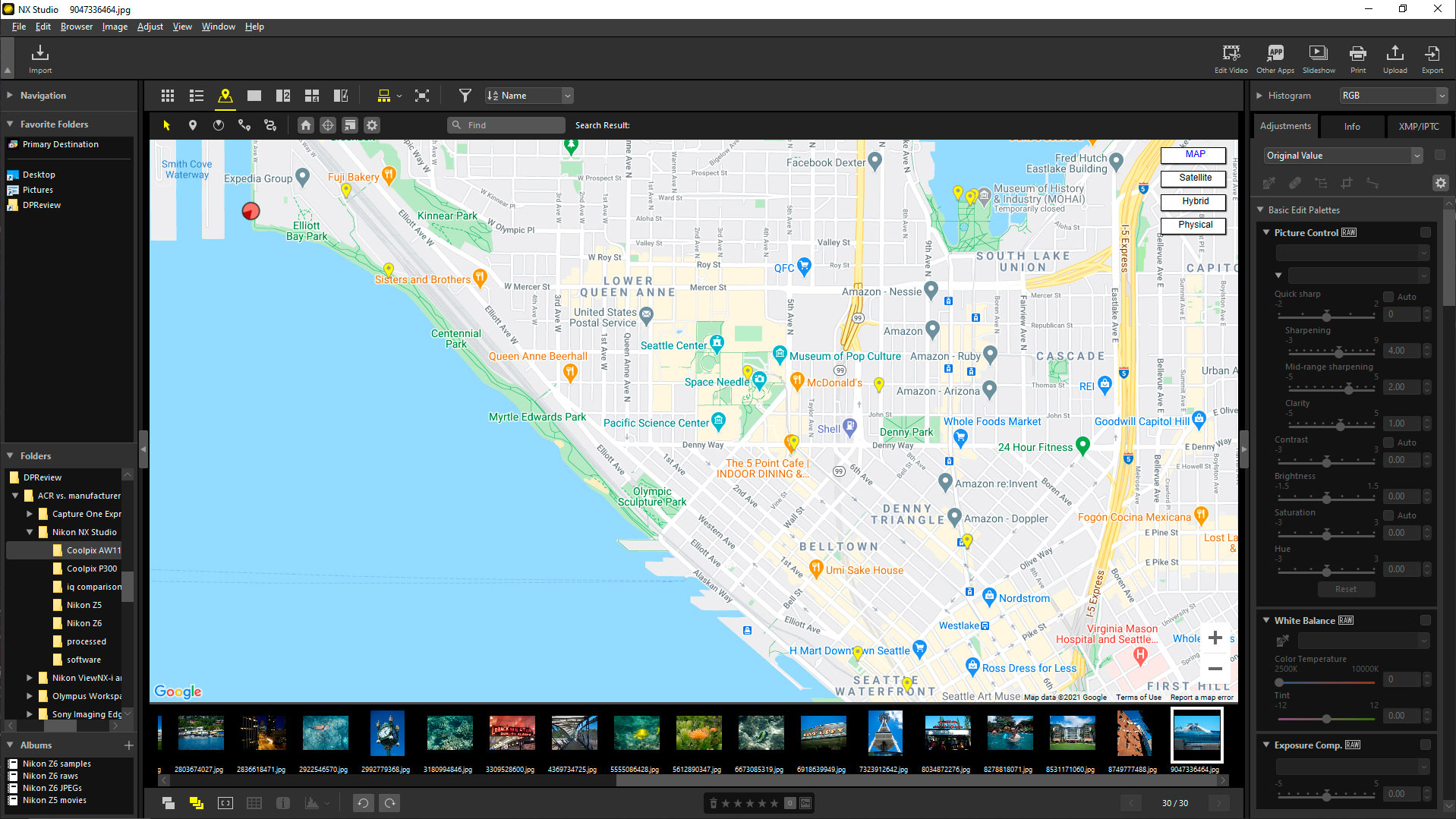Click the Sharpening slider handle
Screen dimensions: 1456x819
pyautogui.click(x=1338, y=352)
